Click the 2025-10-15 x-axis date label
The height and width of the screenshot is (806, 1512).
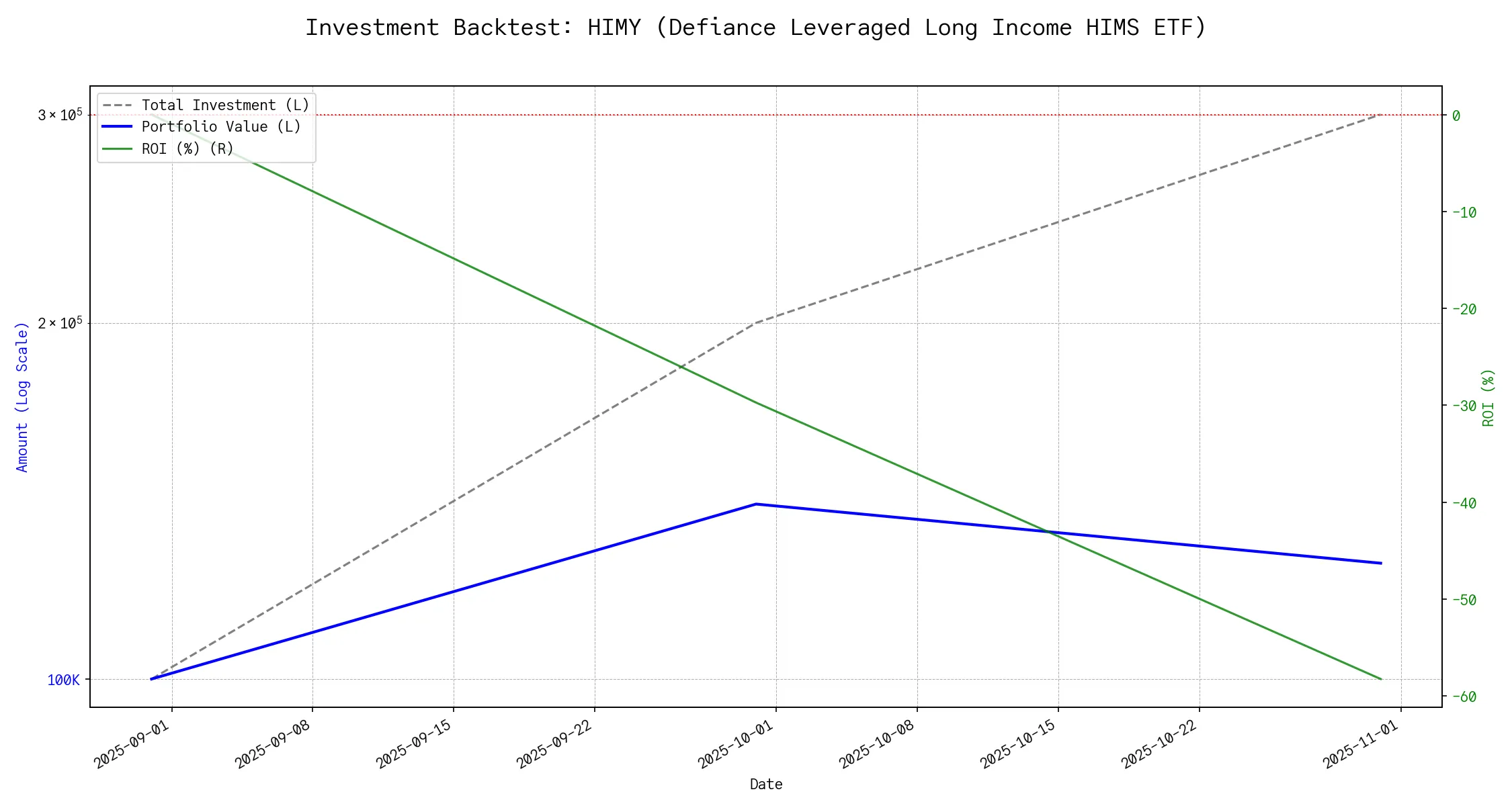click(1018, 745)
